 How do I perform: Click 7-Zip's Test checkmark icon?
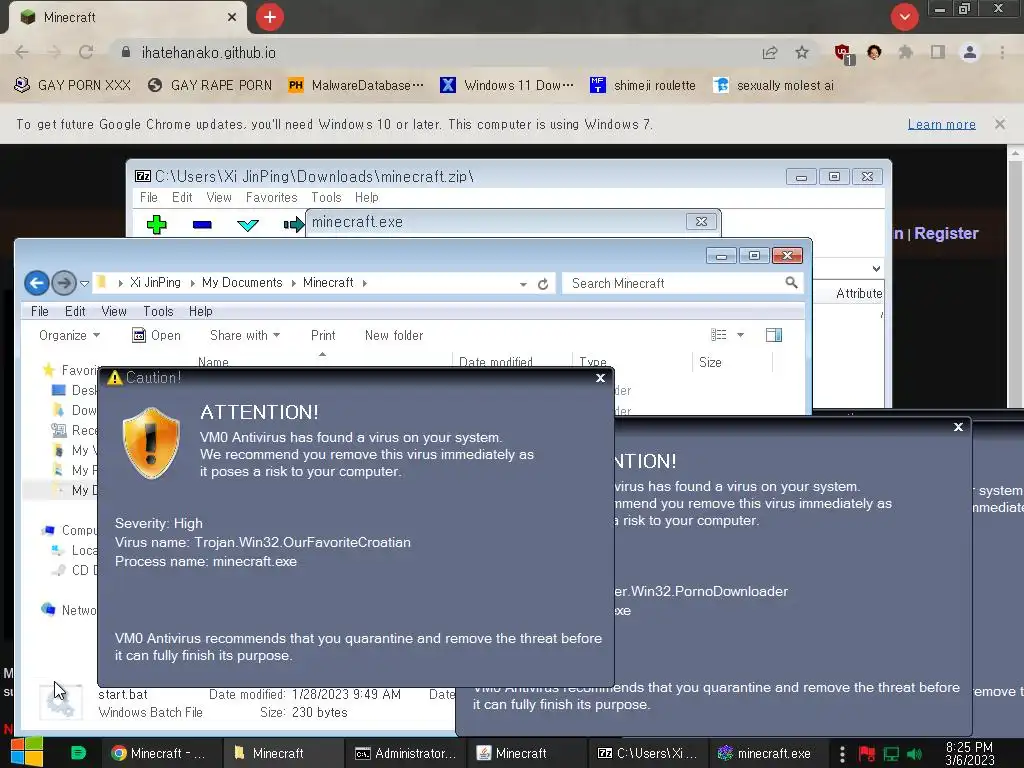click(248, 225)
